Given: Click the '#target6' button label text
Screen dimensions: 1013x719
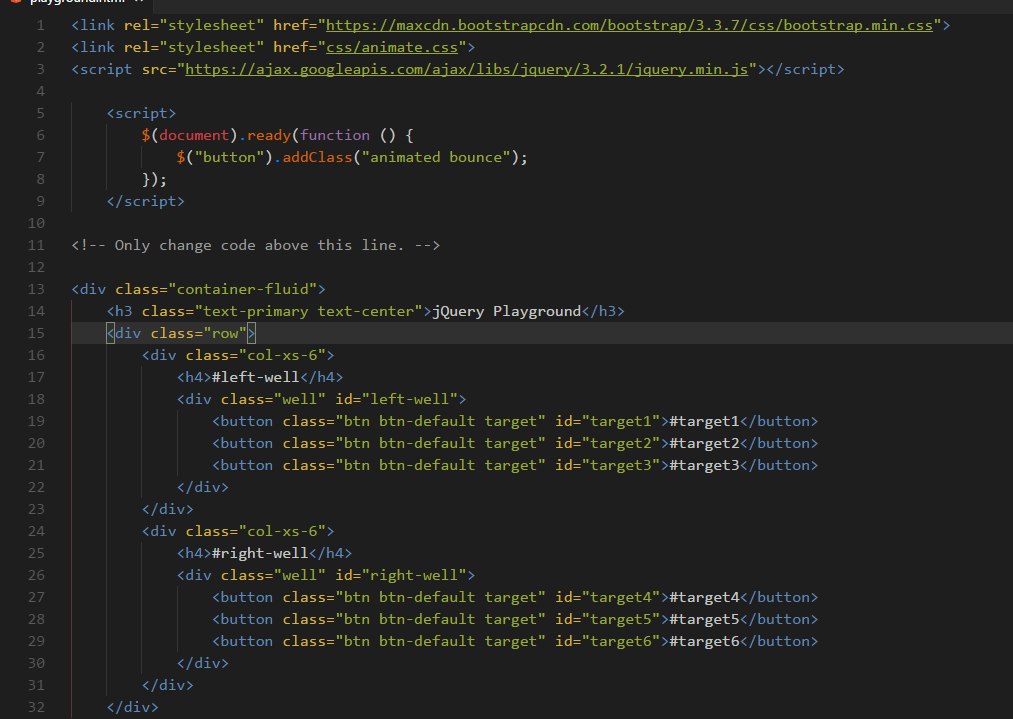Looking at the screenshot, I should pyautogui.click(x=704, y=641).
